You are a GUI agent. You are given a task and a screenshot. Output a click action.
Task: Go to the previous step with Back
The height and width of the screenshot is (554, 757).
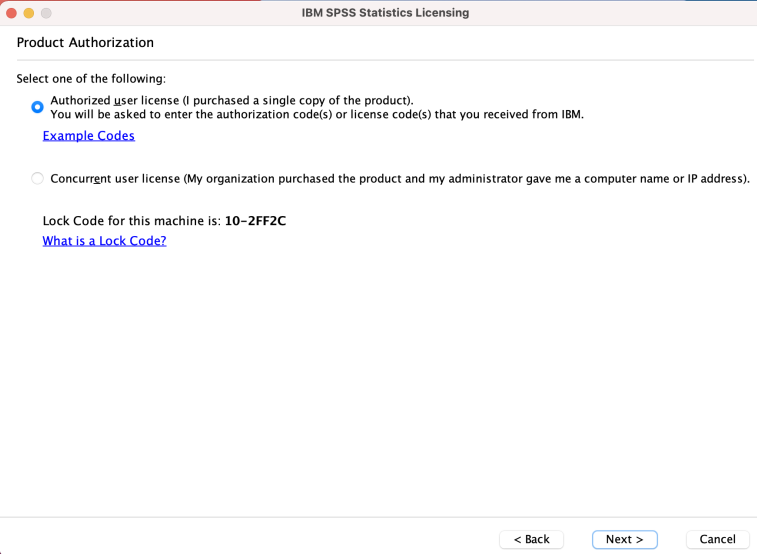(532, 539)
